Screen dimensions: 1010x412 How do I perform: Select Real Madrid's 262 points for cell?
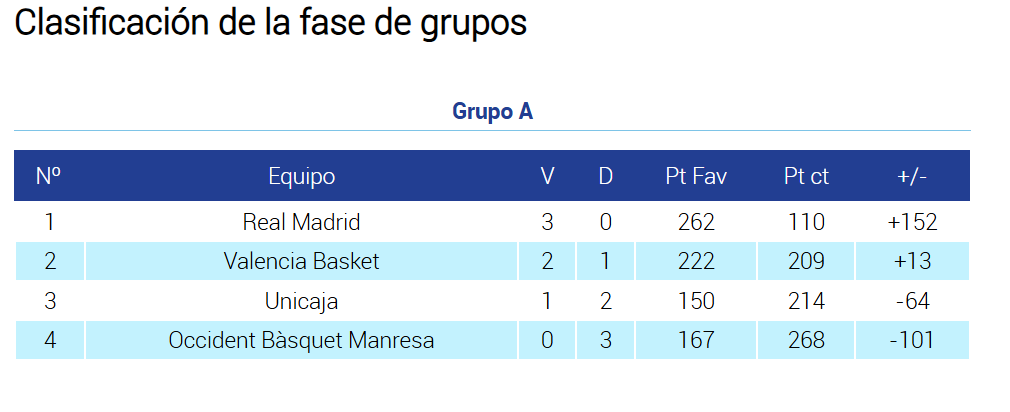tap(696, 222)
